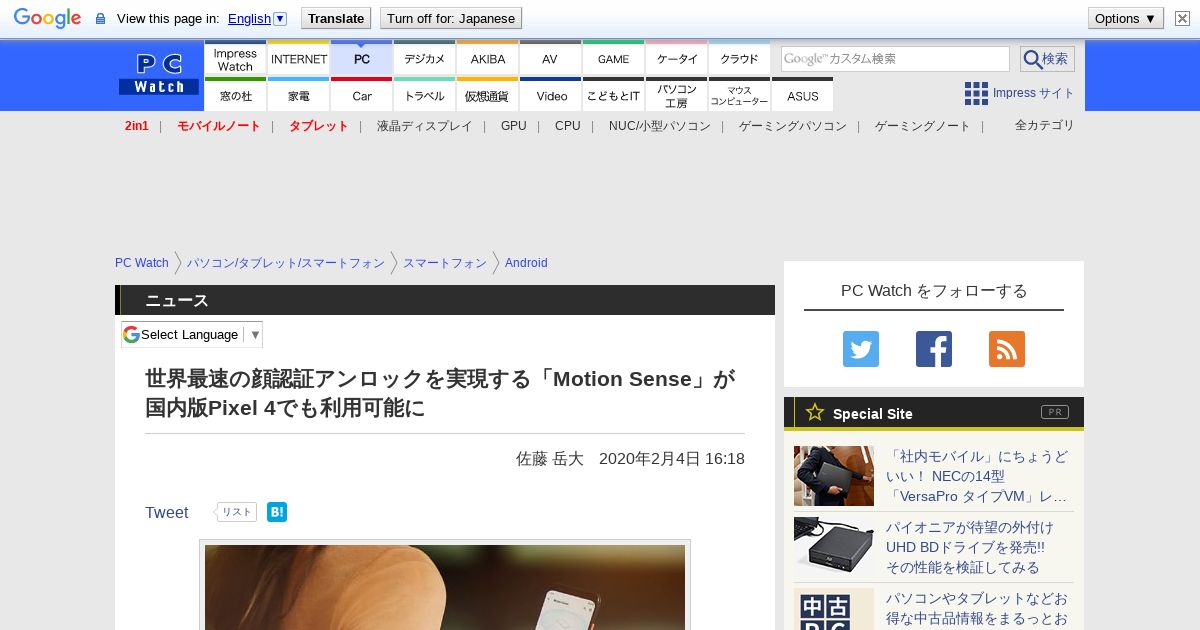Open the パソコン工房 tab
1200x630 pixels.
(677, 95)
